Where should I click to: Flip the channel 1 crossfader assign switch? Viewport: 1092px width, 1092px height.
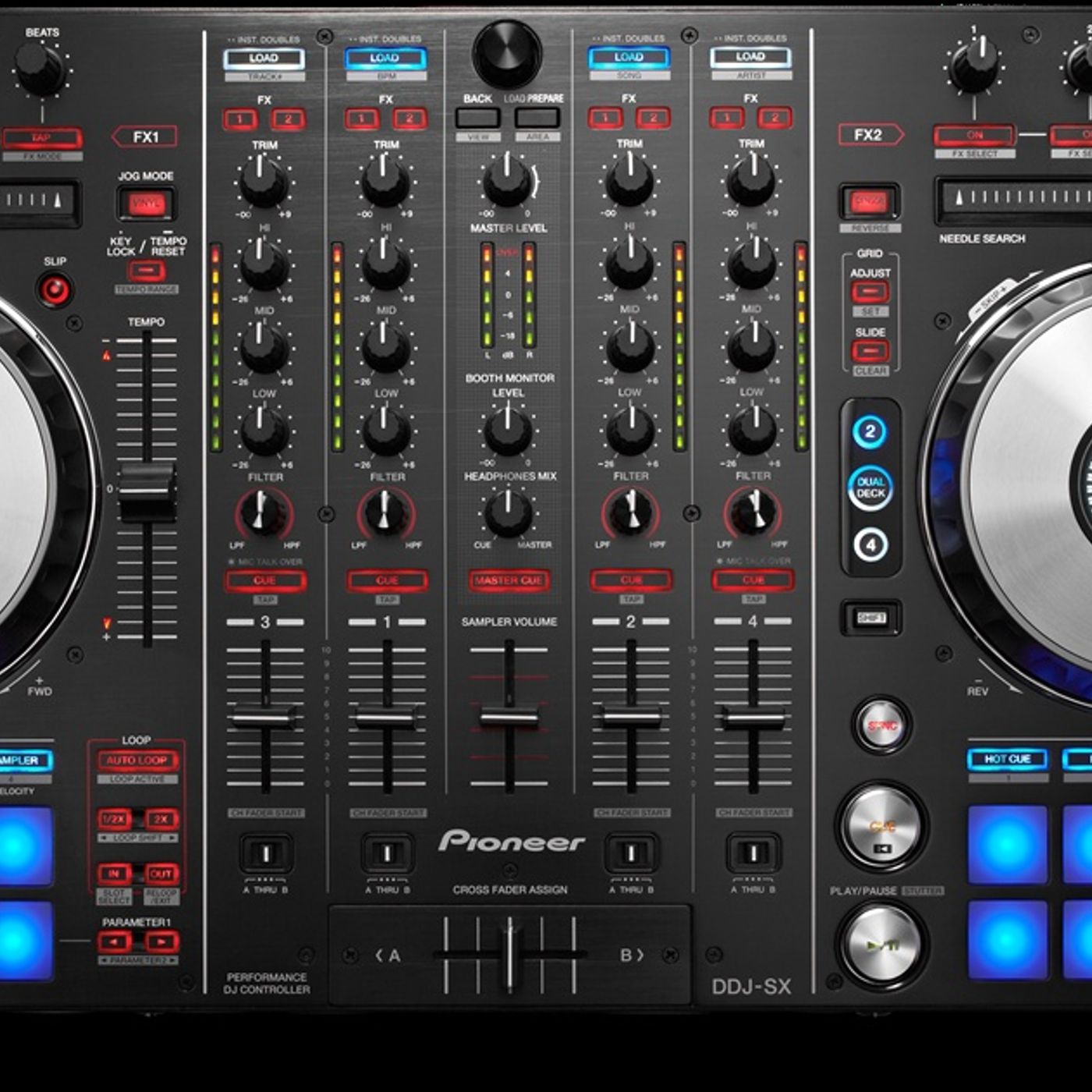coord(388,853)
